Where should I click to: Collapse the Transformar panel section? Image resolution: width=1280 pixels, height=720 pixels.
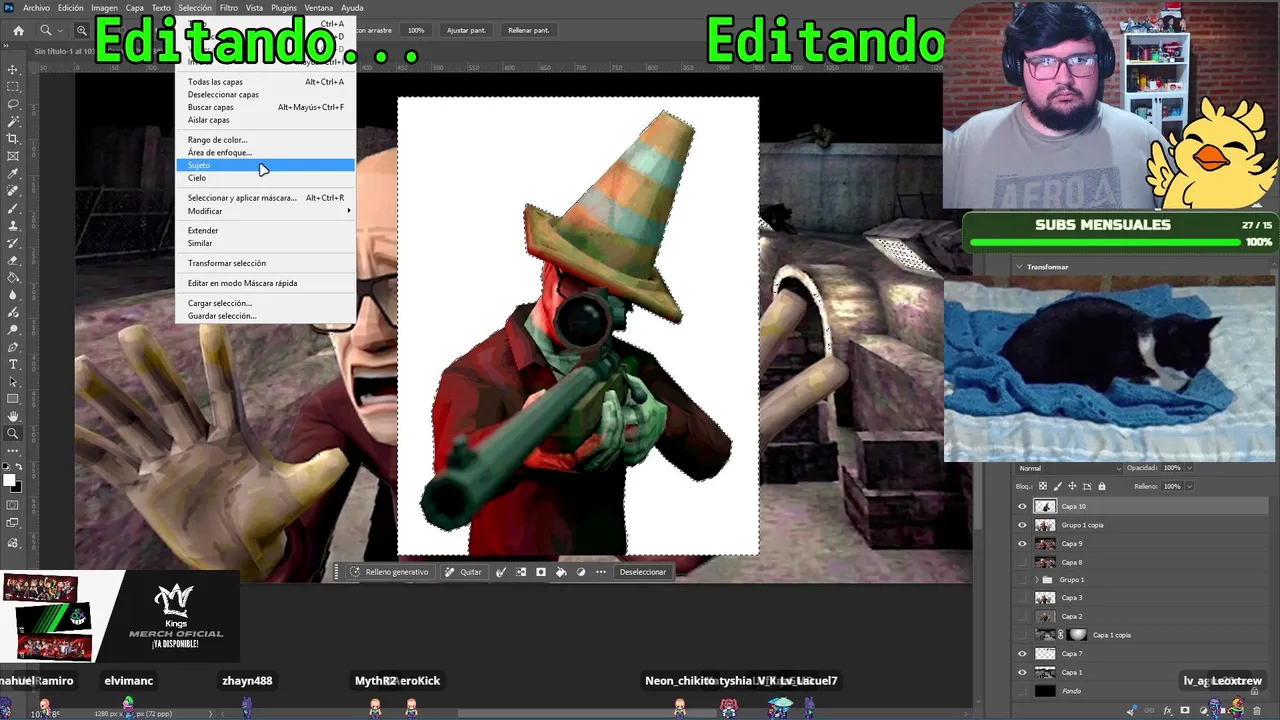click(1019, 267)
